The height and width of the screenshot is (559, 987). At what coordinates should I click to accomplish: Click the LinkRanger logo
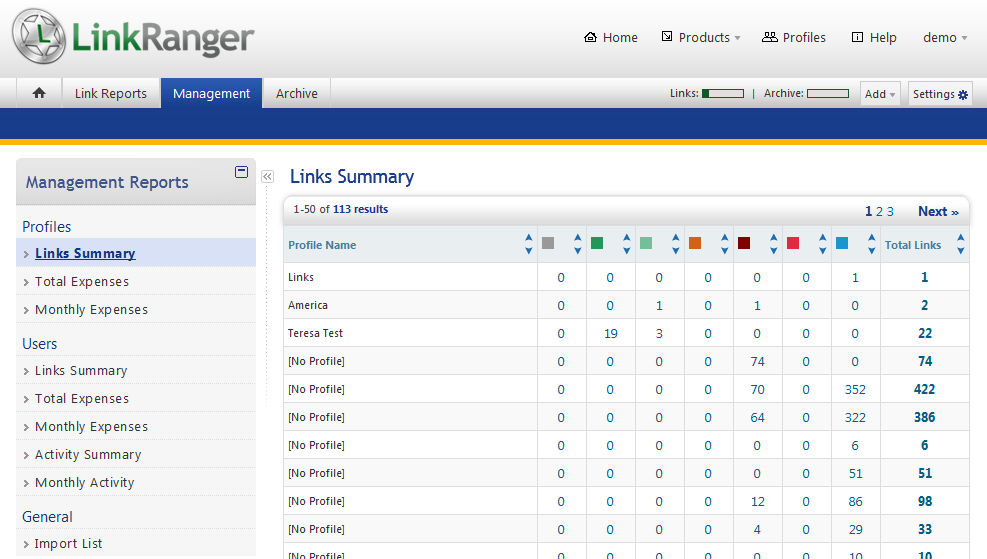tap(134, 38)
